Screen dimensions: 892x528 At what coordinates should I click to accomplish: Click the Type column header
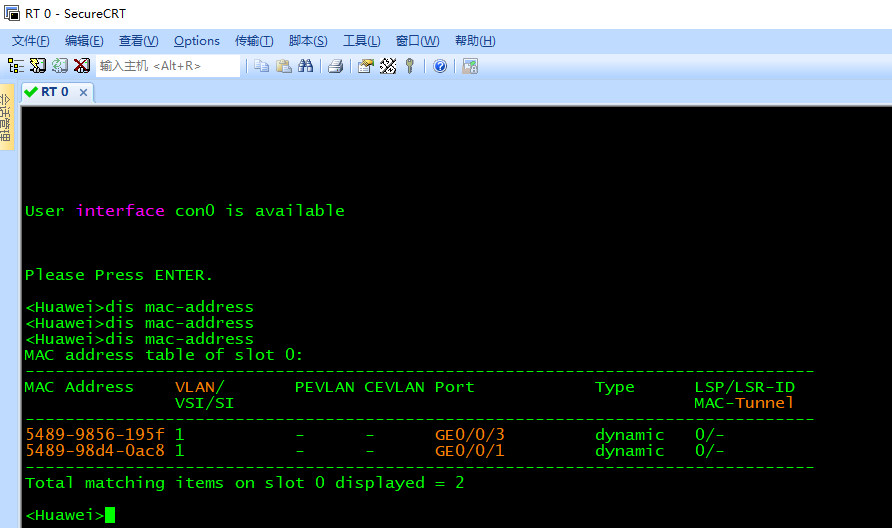(x=615, y=387)
